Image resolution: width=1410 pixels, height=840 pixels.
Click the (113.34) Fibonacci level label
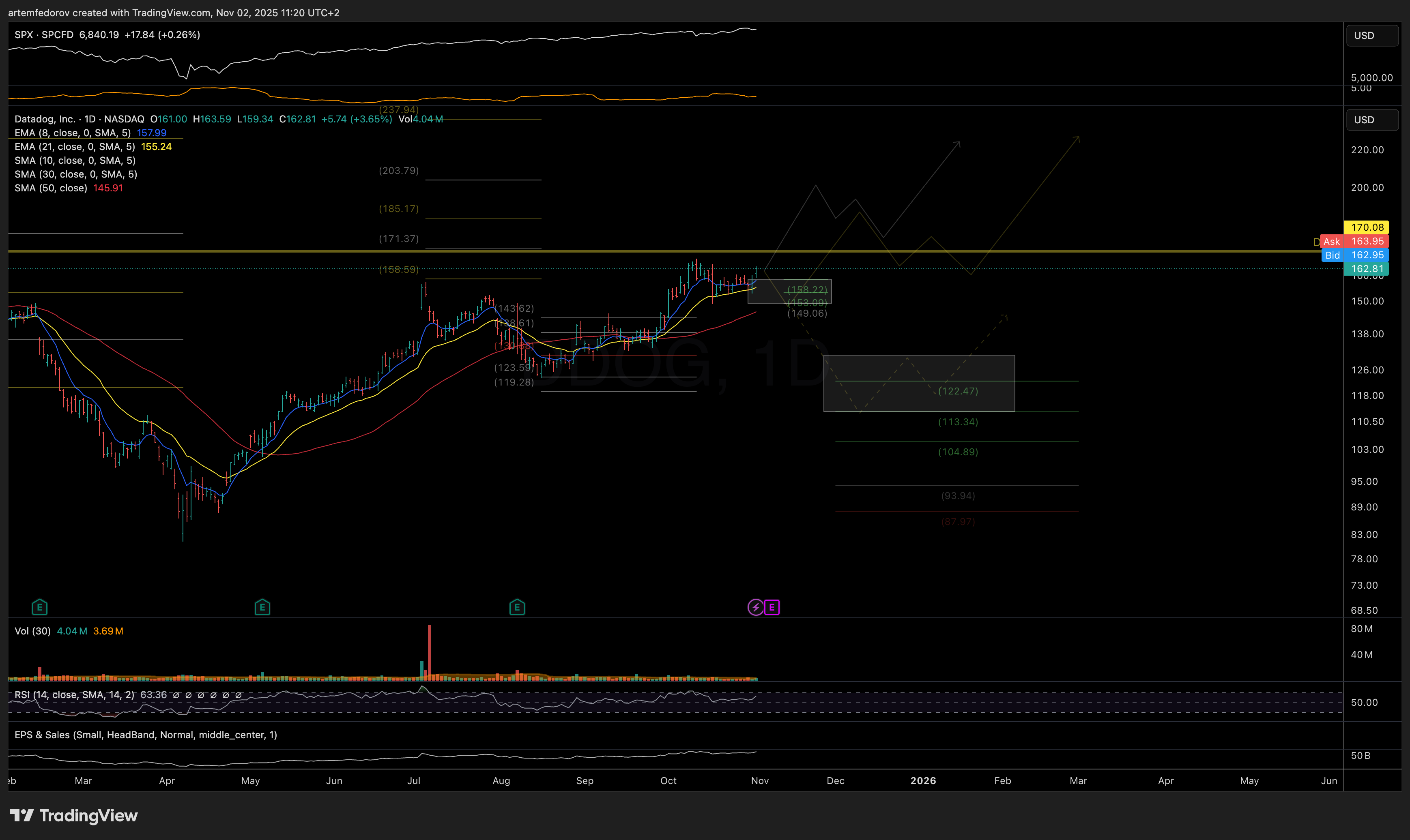click(958, 422)
